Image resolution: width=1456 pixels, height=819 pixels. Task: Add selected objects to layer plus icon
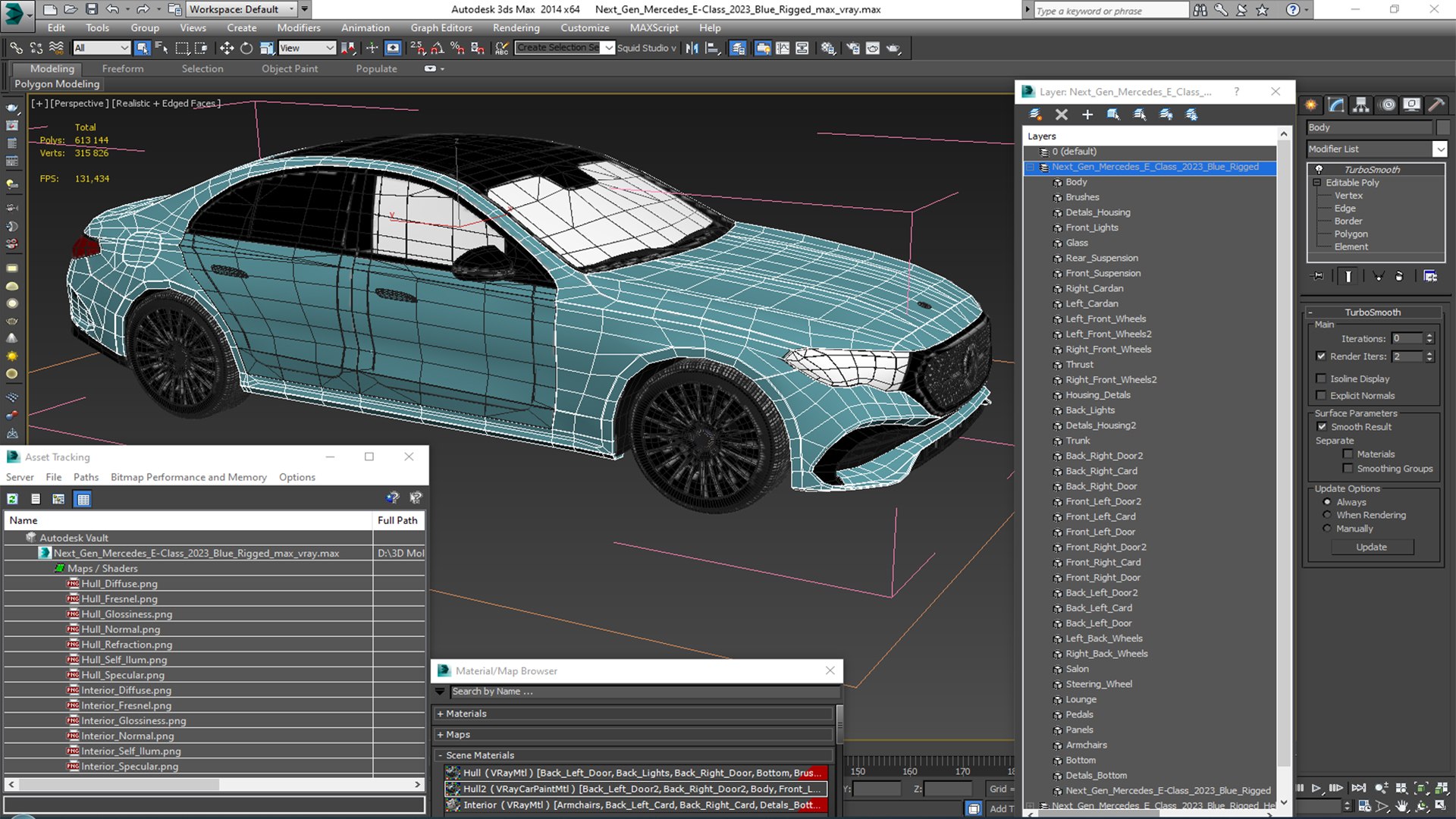[1087, 115]
